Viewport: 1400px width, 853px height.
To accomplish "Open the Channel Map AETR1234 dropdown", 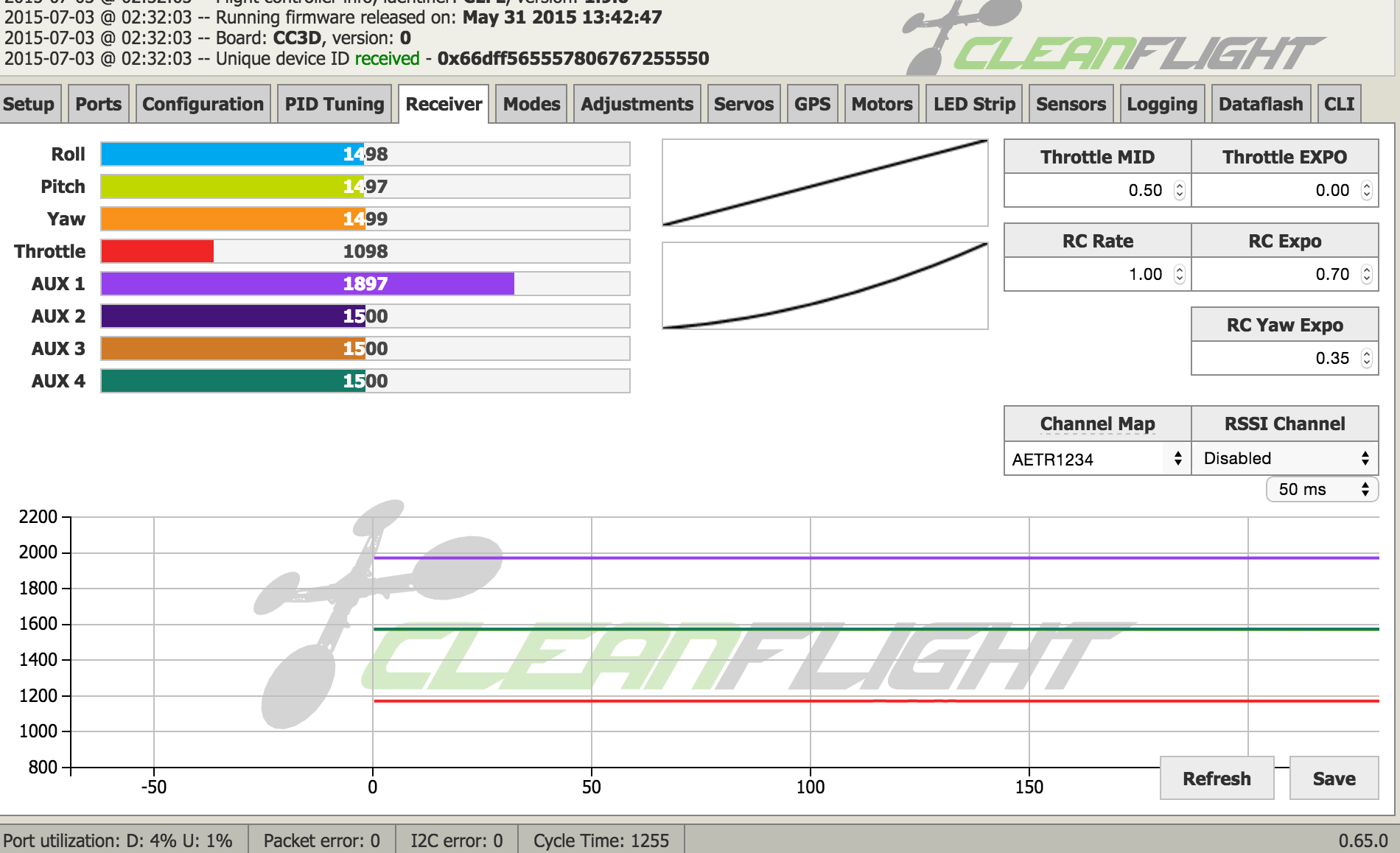I will 1097,459.
